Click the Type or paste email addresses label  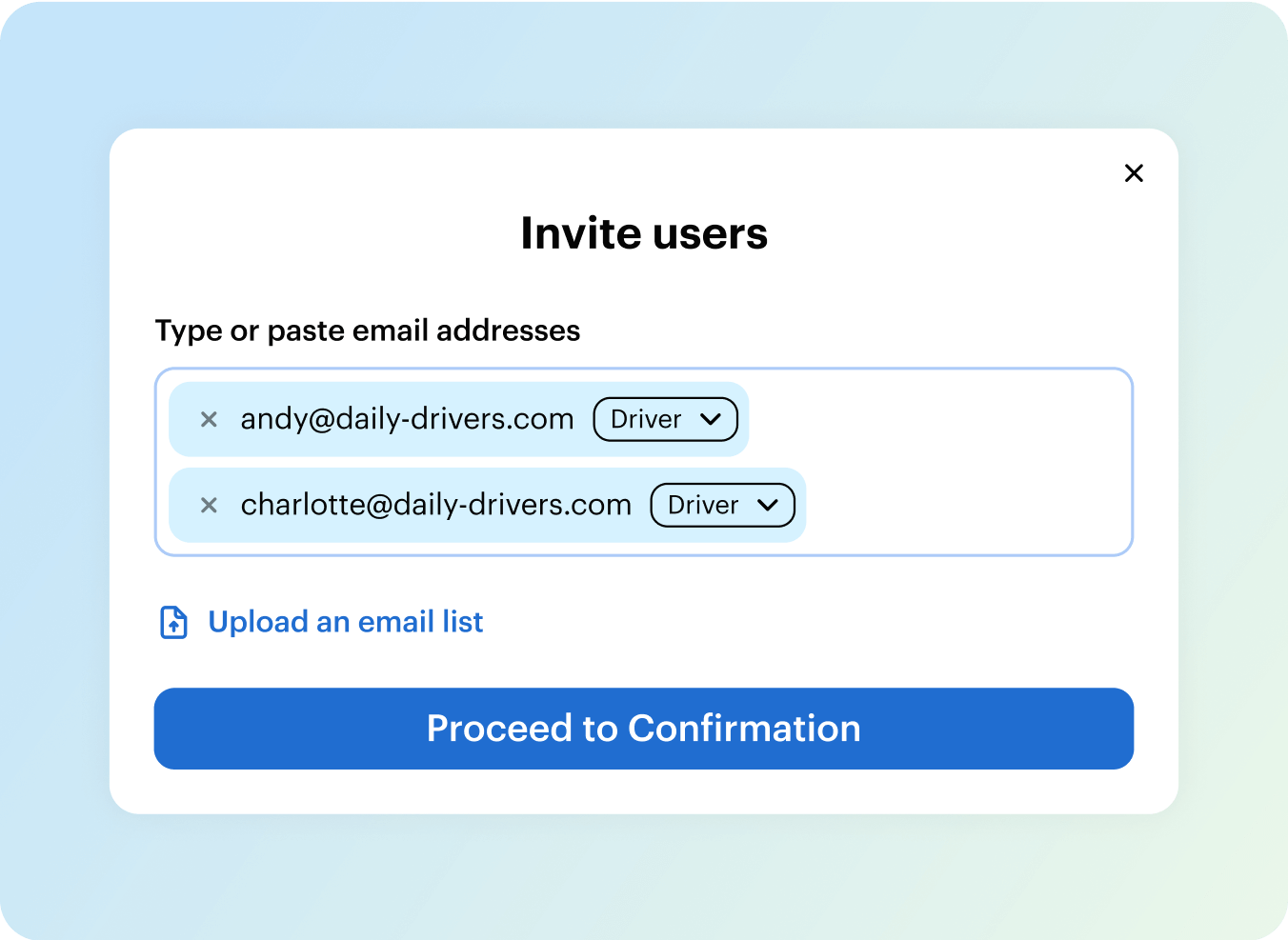(x=368, y=330)
